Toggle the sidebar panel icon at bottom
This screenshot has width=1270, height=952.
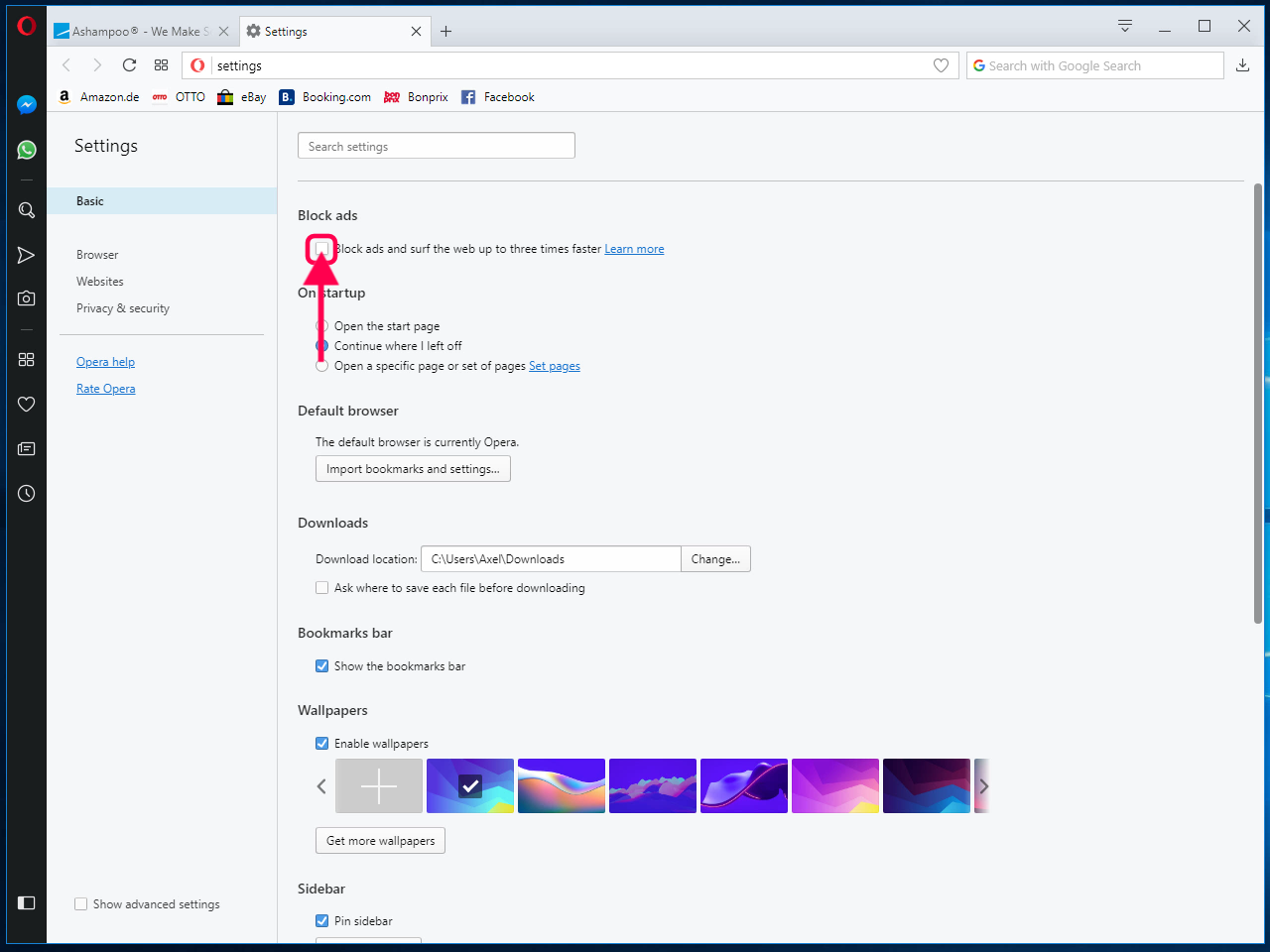point(27,902)
